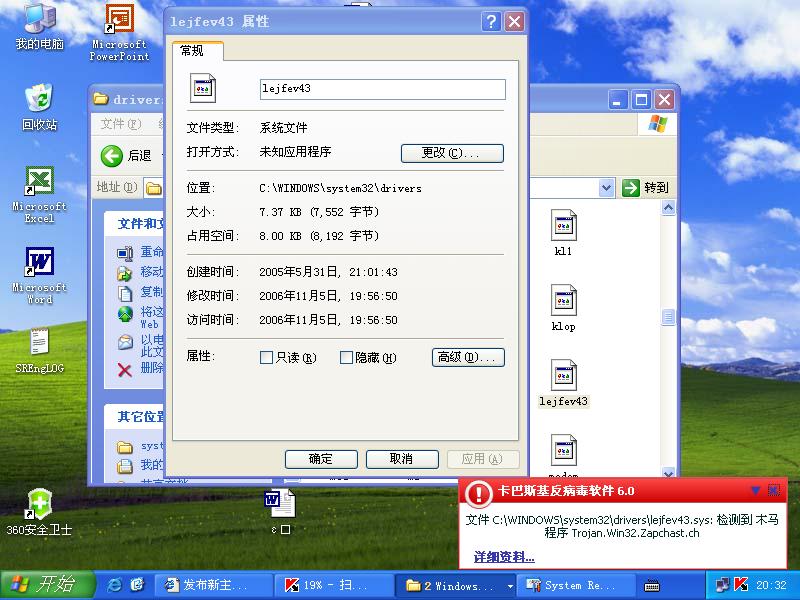This screenshot has height=600, width=800.
Task: Open 详细资料... link in Kaspersky alert
Action: point(504,557)
